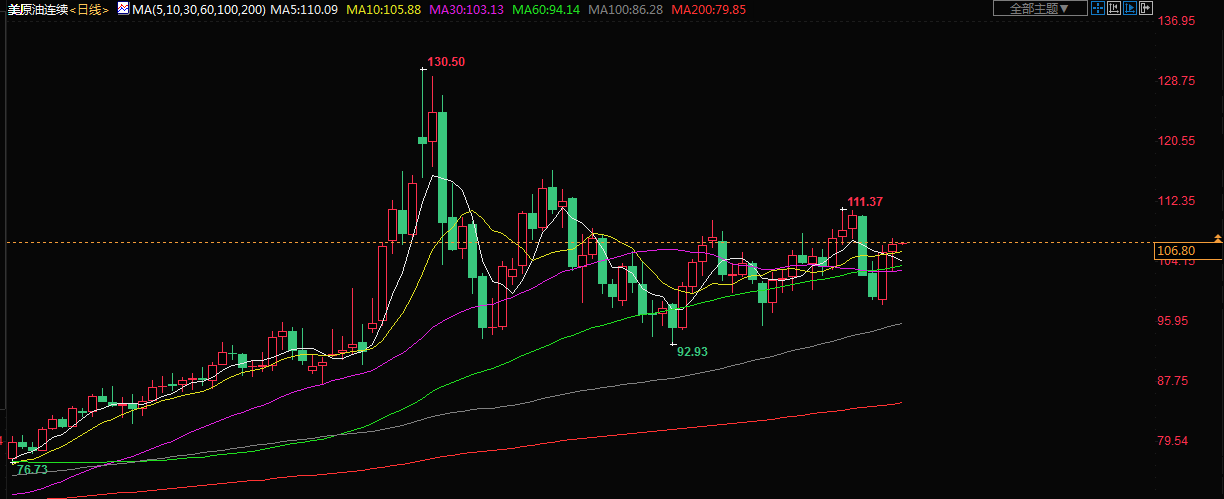Click the blue crosshair cursor icon

click(x=1097, y=8)
